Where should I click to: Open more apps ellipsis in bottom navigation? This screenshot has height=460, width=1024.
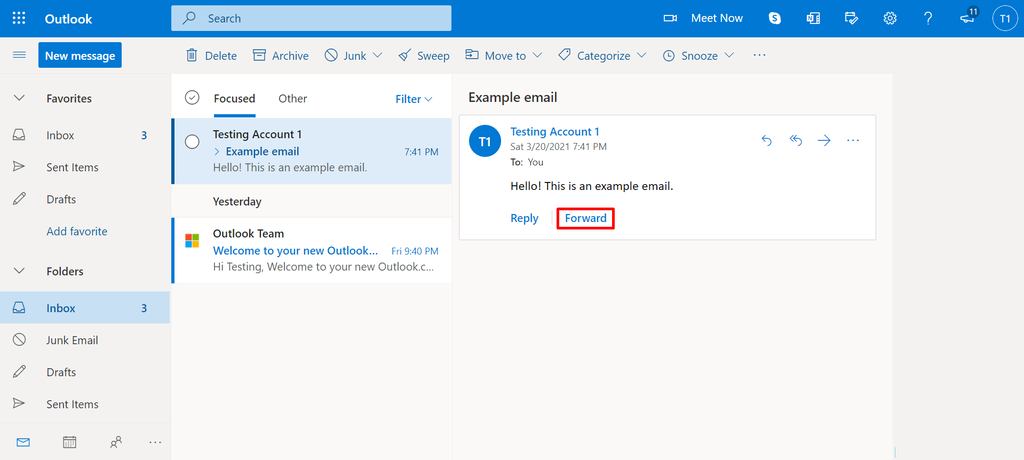coord(155,442)
